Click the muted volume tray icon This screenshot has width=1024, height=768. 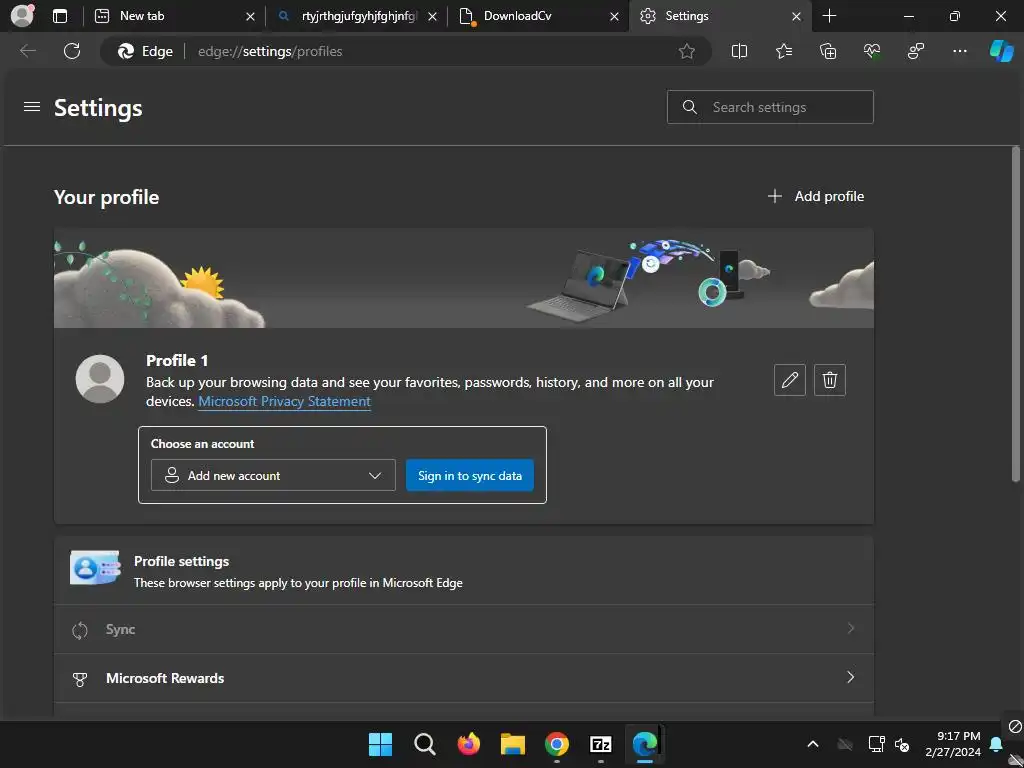pyautogui.click(x=902, y=744)
